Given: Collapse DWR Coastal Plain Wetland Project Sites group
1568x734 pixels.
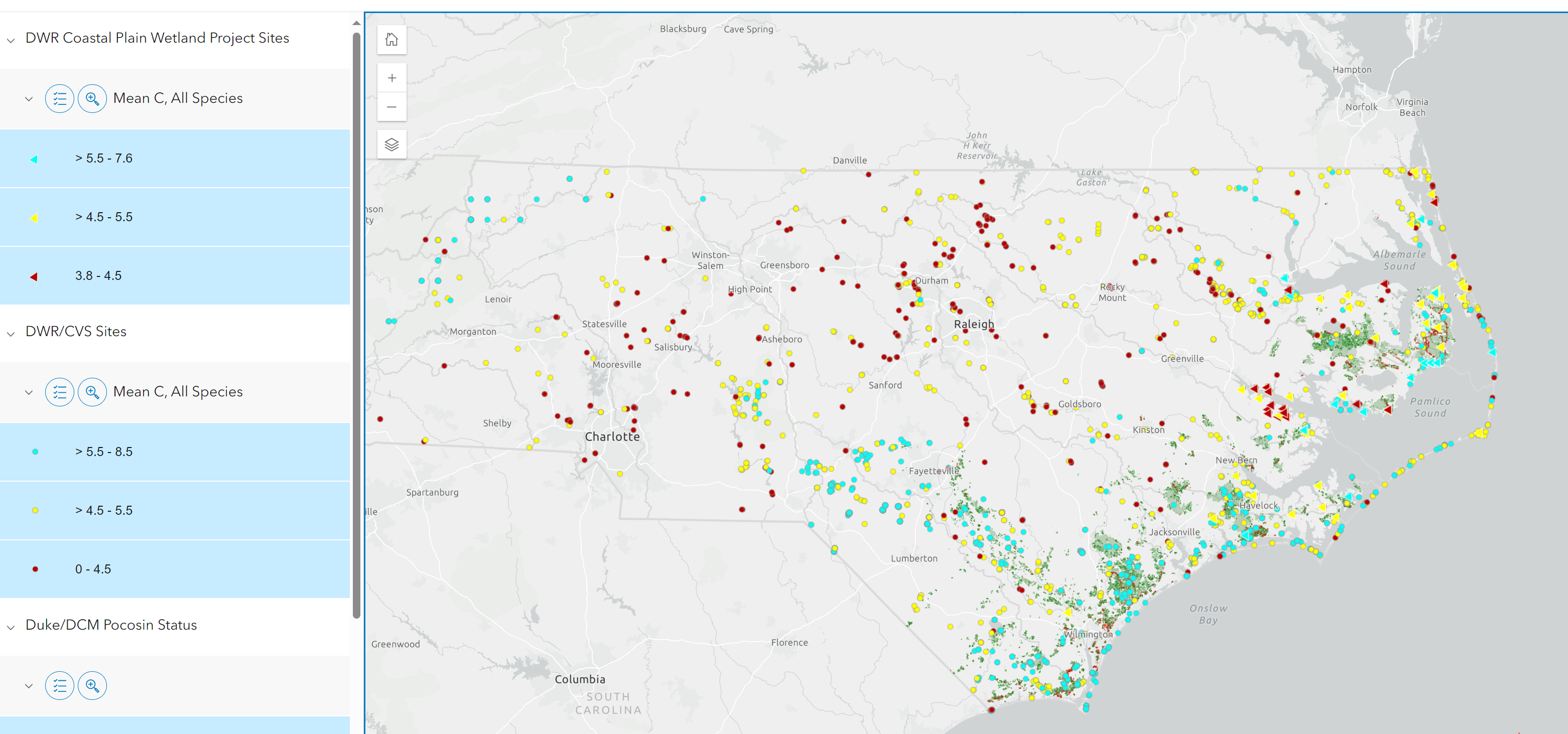Looking at the screenshot, I should 11,40.
